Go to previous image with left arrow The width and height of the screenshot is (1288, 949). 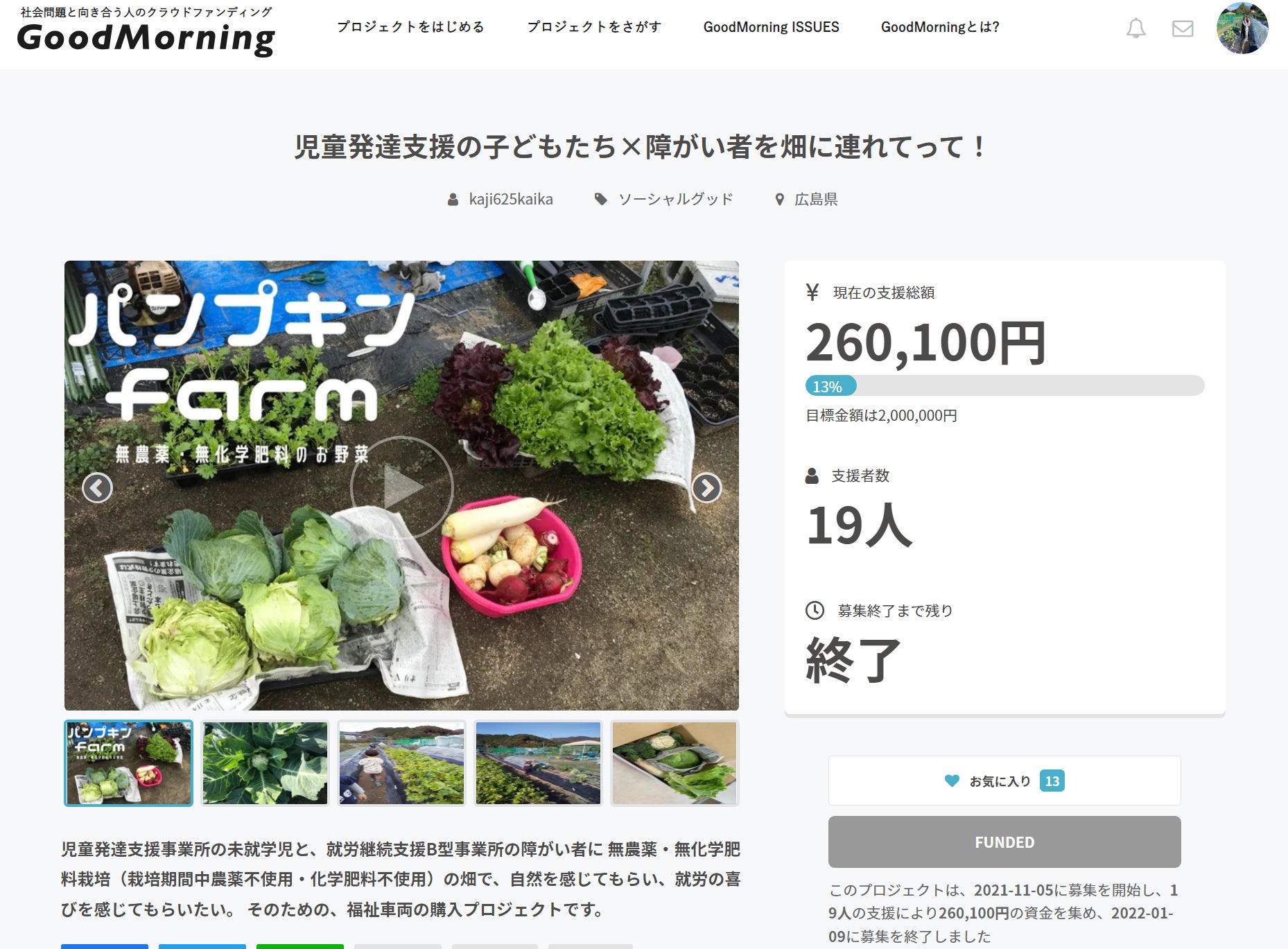(97, 488)
